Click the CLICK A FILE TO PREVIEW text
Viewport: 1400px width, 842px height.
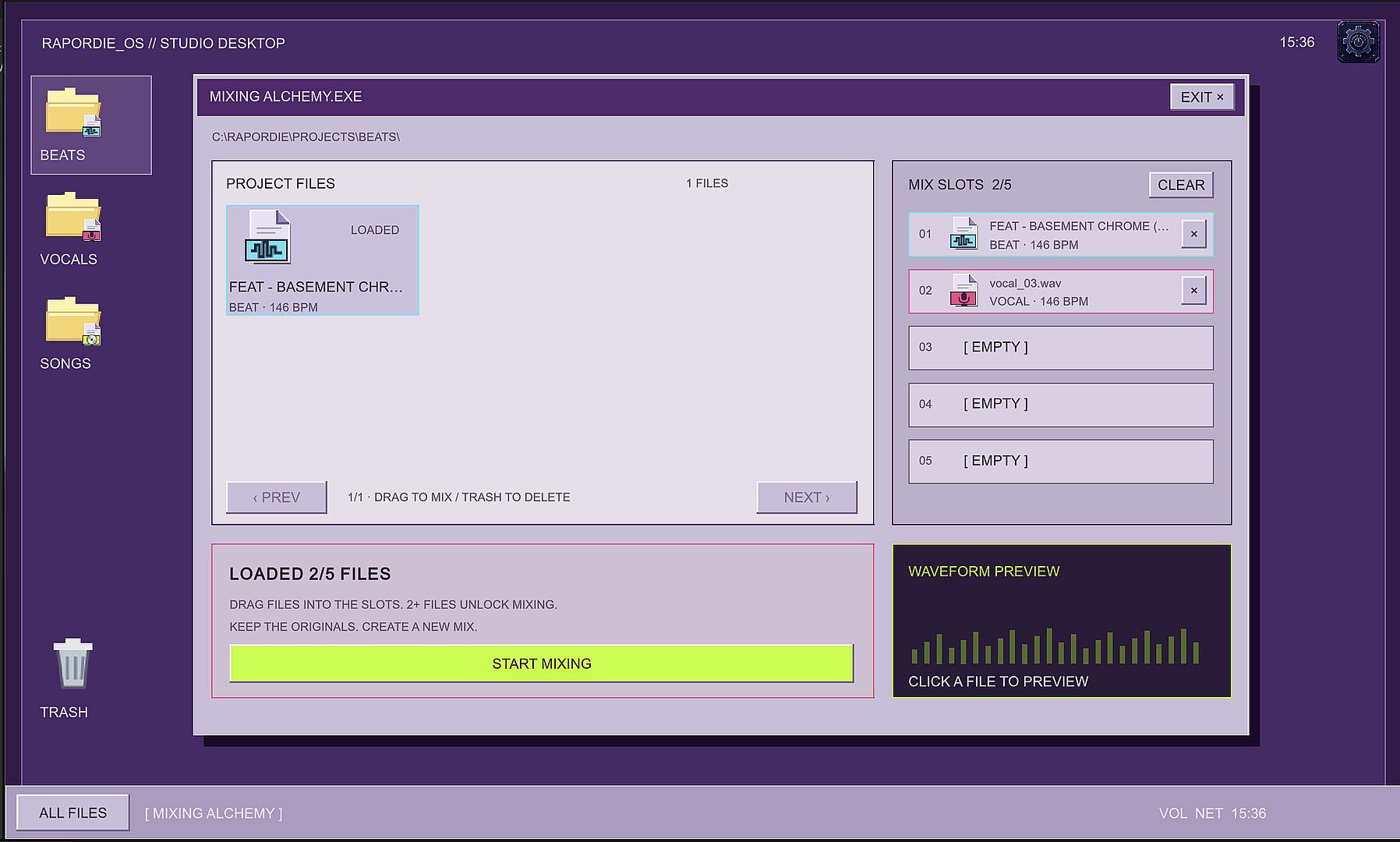(998, 681)
